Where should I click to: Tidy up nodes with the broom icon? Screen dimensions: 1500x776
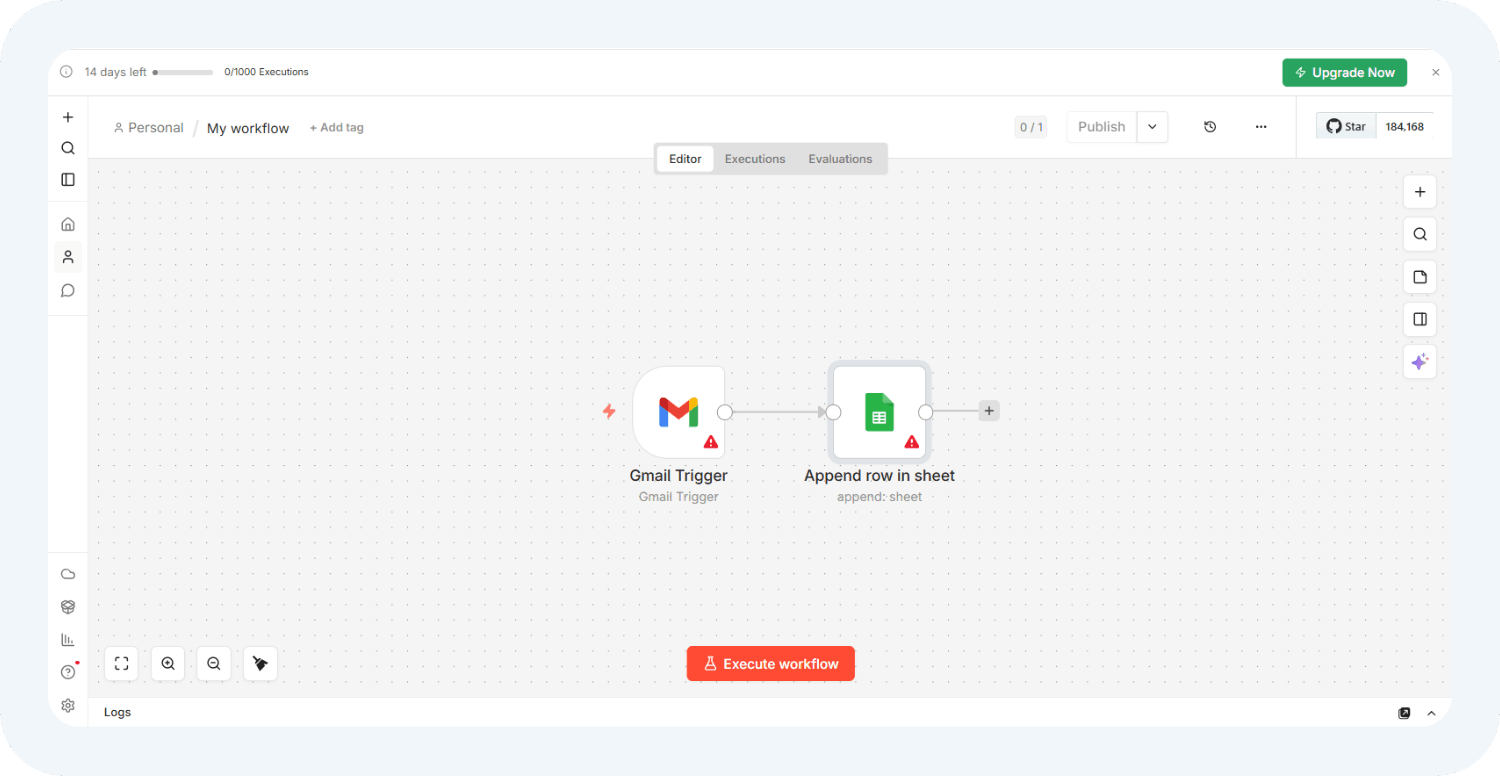click(260, 663)
